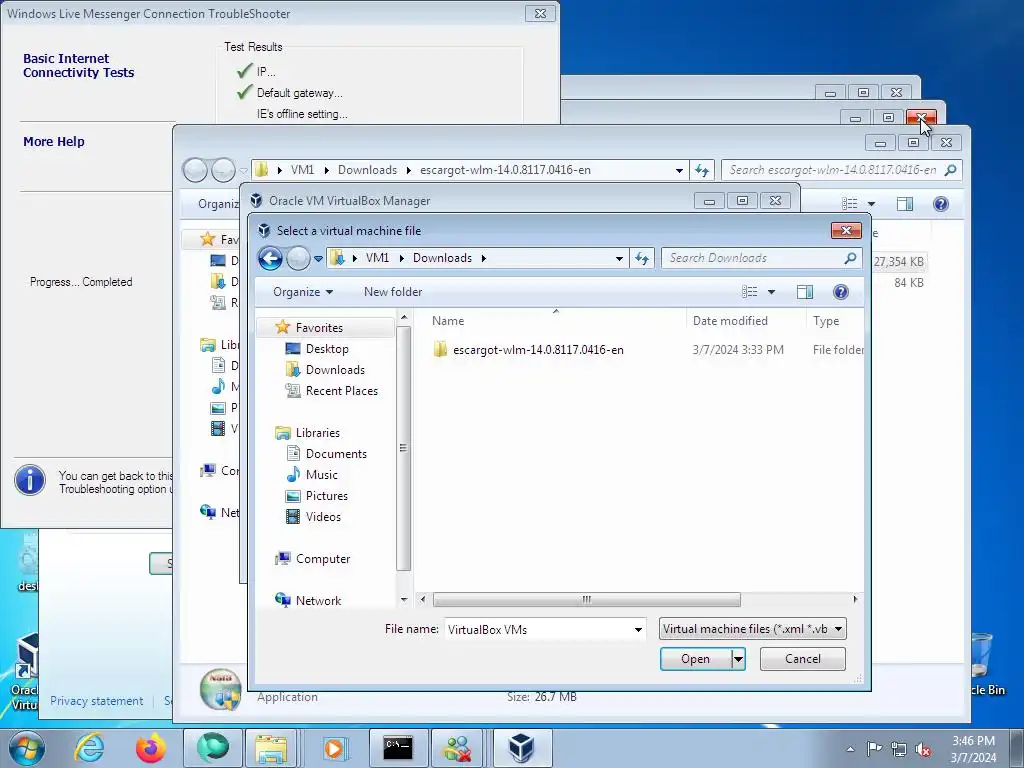This screenshot has width=1024, height=768.
Task: Select Videos library
Action: click(323, 517)
